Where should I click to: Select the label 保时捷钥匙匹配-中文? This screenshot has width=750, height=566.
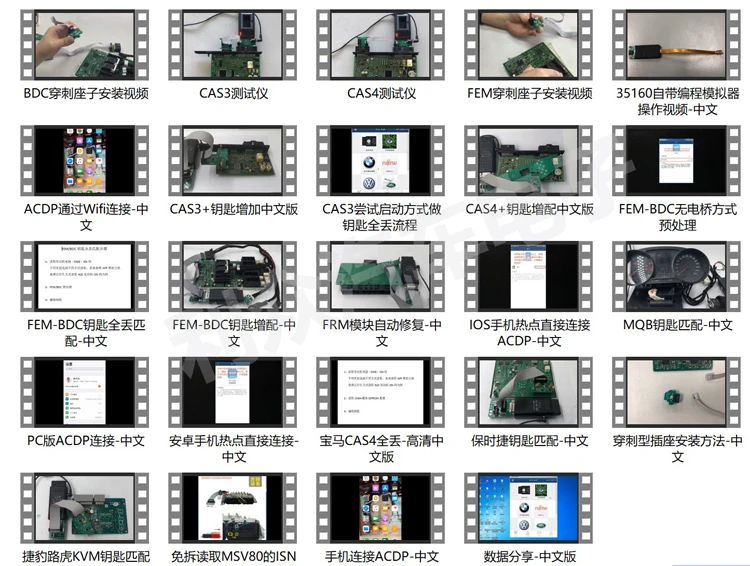[529, 441]
